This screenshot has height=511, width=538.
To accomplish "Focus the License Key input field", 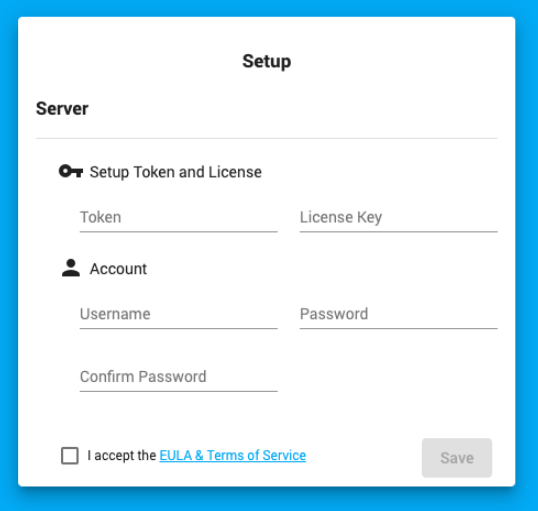I will [x=398, y=218].
